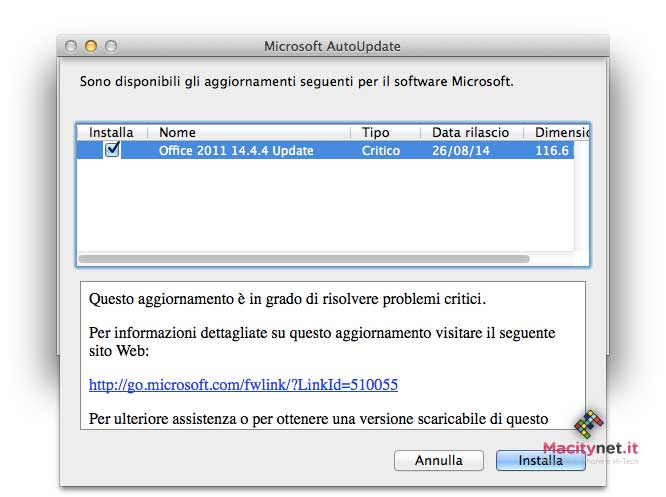Select the Office 2011 14.4.4 Update name

tap(236, 151)
